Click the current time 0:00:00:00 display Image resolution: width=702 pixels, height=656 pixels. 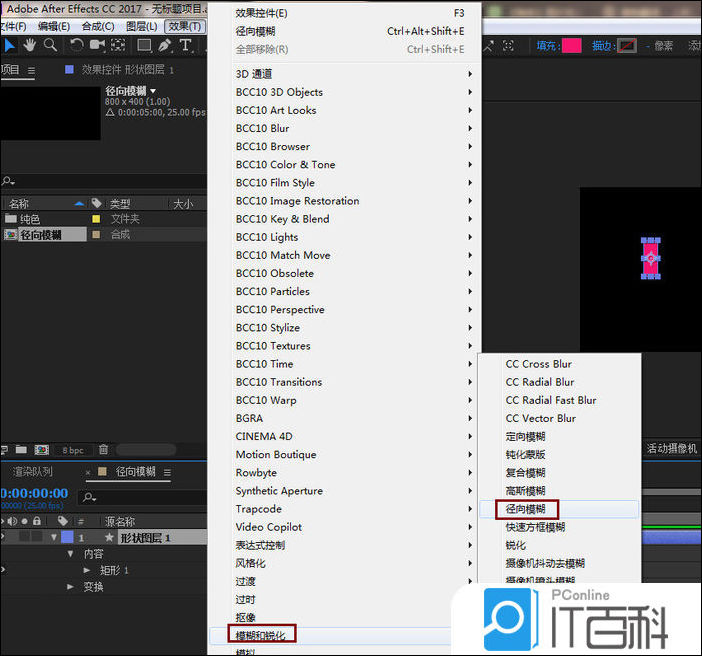tap(34, 493)
